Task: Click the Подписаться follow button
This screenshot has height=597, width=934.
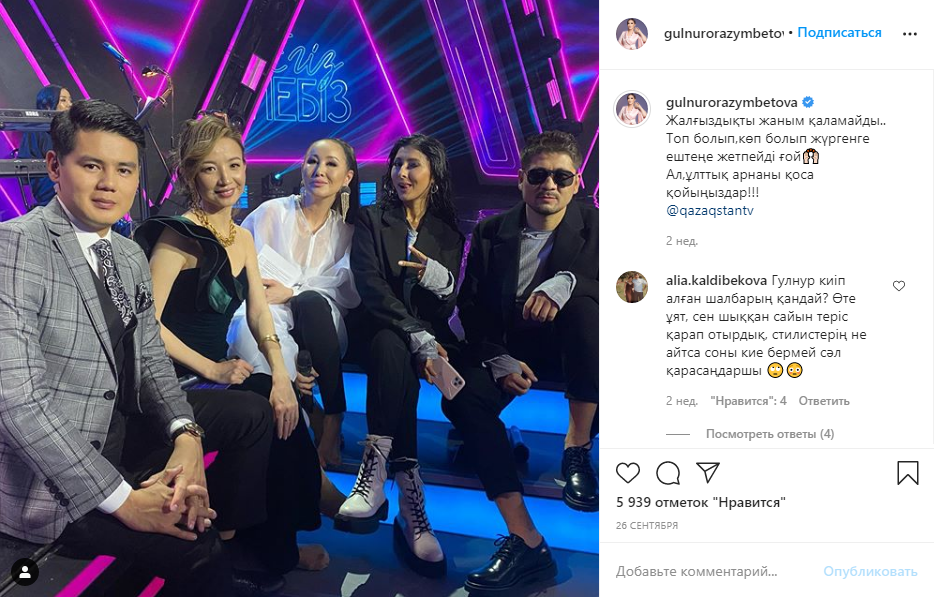Action: [x=839, y=33]
